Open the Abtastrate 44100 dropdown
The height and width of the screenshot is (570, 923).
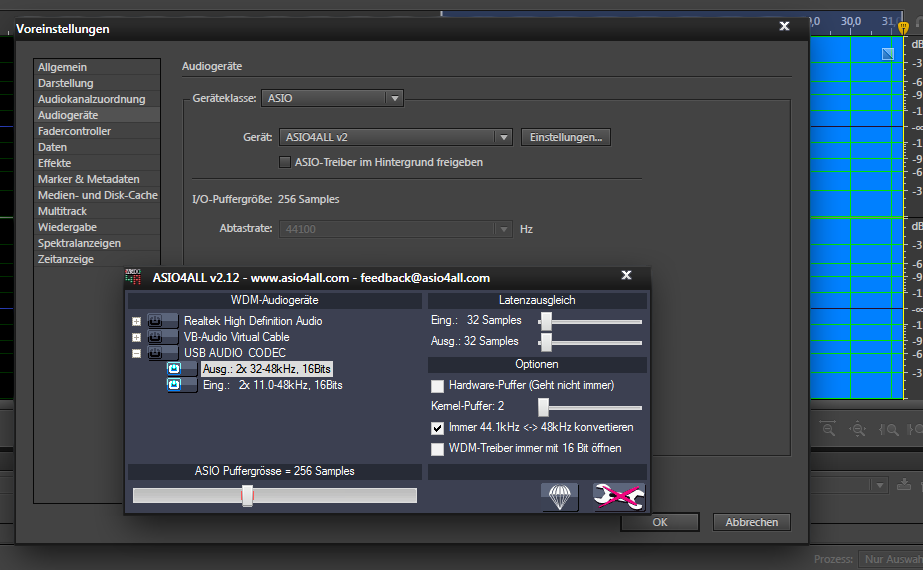(x=396, y=229)
